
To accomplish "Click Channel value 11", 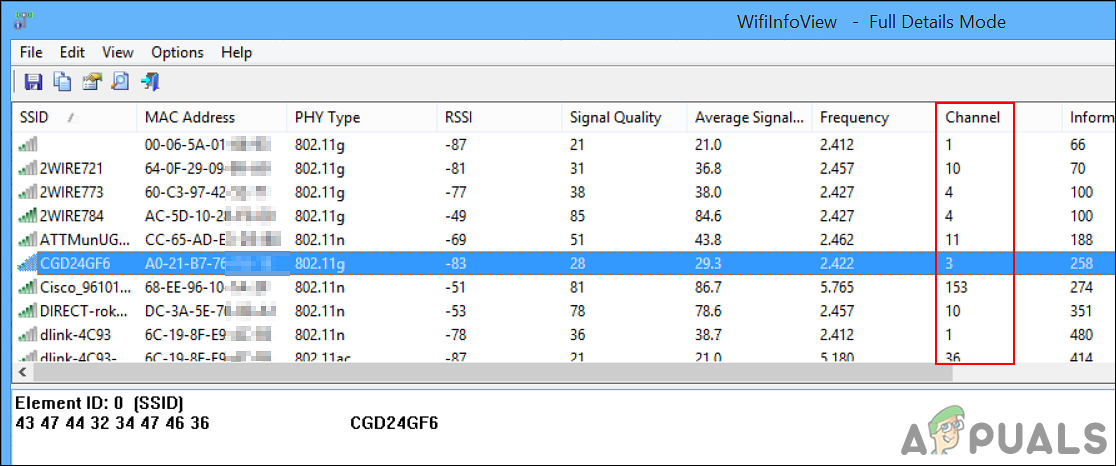I will pyautogui.click(x=952, y=240).
